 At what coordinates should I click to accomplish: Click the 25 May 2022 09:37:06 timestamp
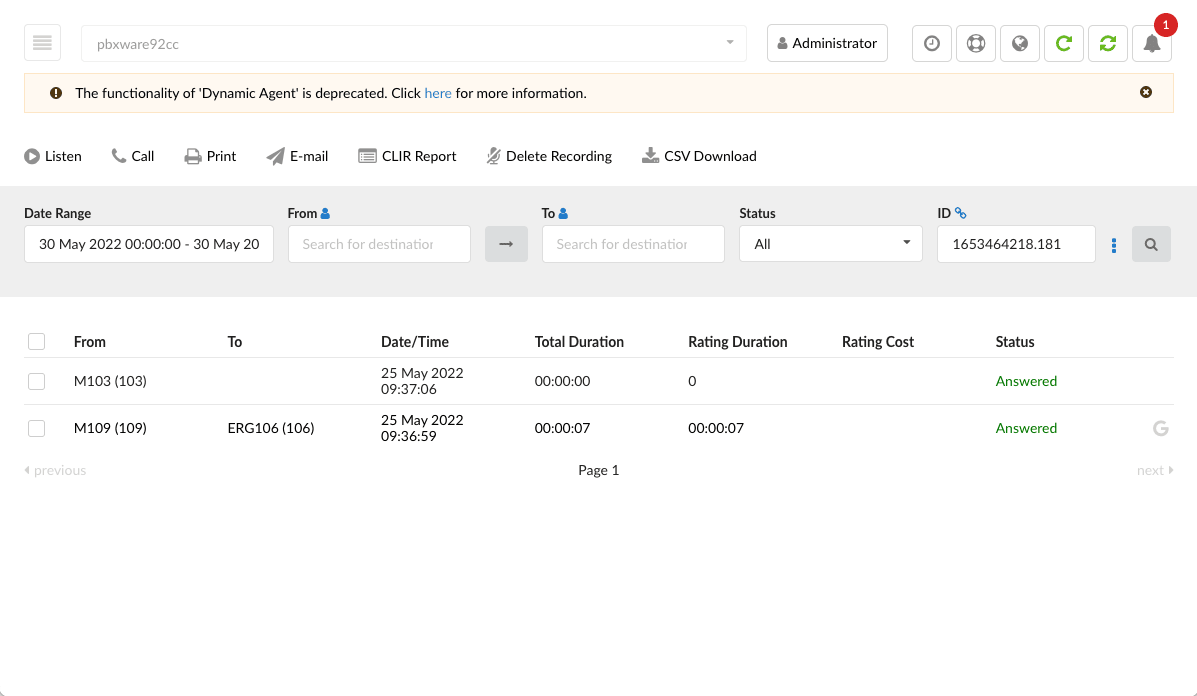point(422,381)
